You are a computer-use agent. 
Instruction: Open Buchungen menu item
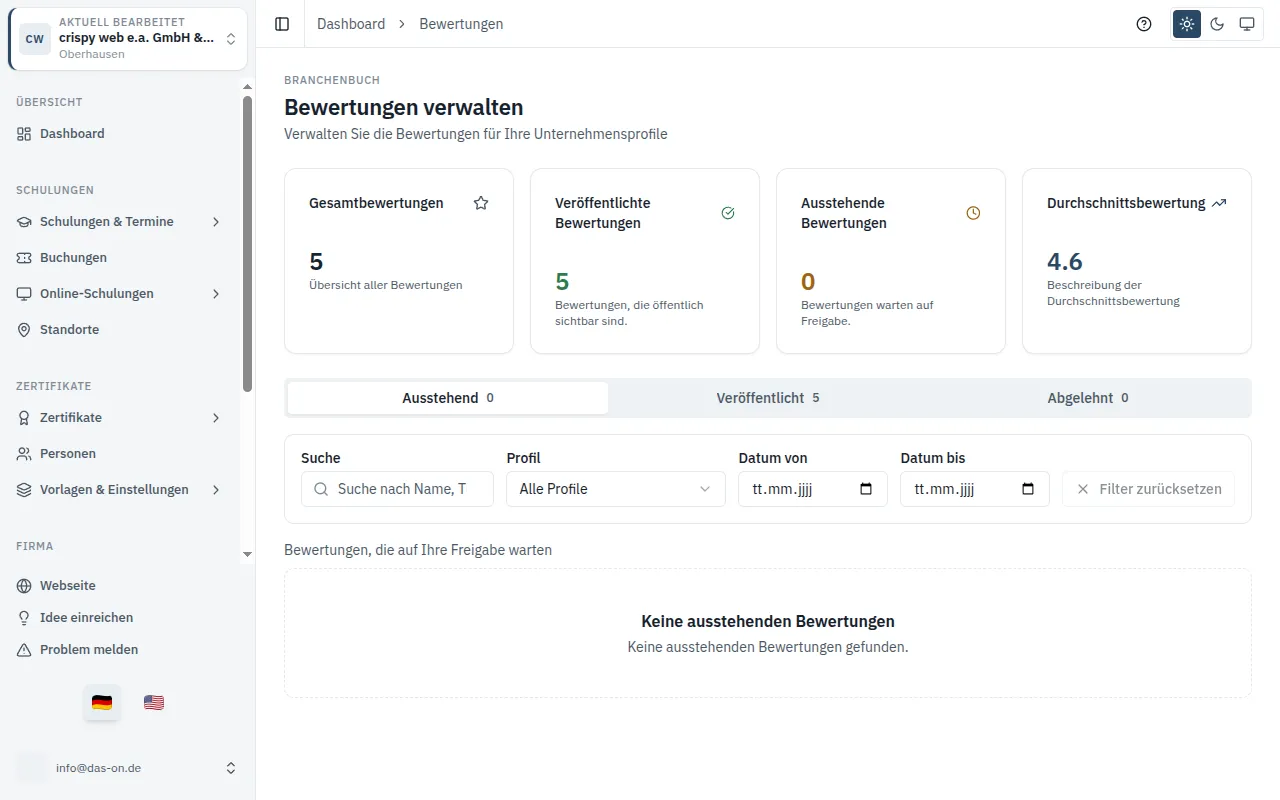tap(120, 258)
